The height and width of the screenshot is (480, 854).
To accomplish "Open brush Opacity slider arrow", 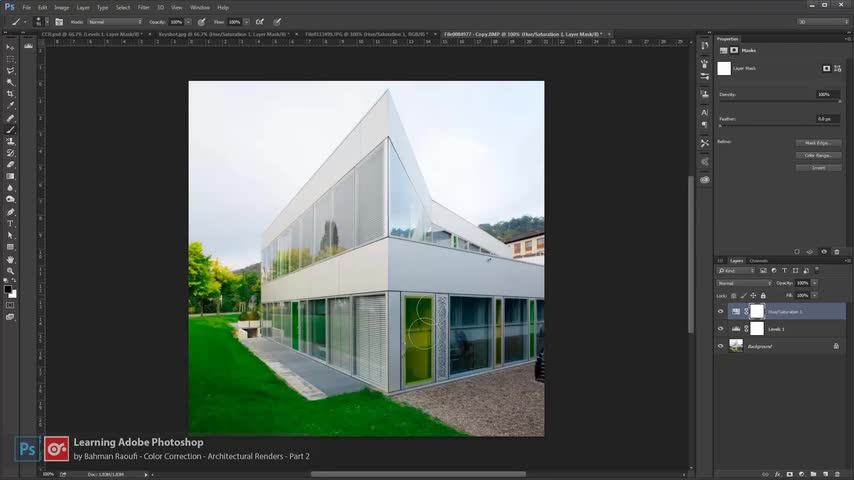I will (188, 22).
